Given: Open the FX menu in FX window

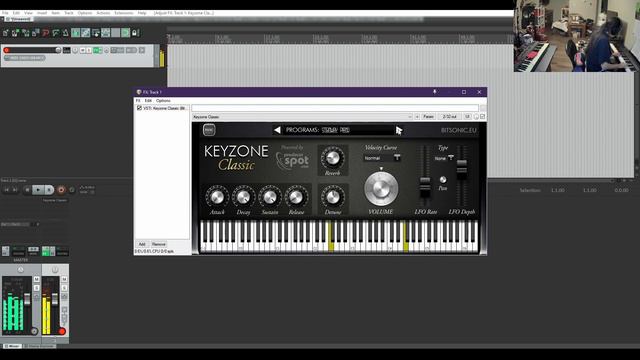Looking at the screenshot, I should tap(138, 100).
